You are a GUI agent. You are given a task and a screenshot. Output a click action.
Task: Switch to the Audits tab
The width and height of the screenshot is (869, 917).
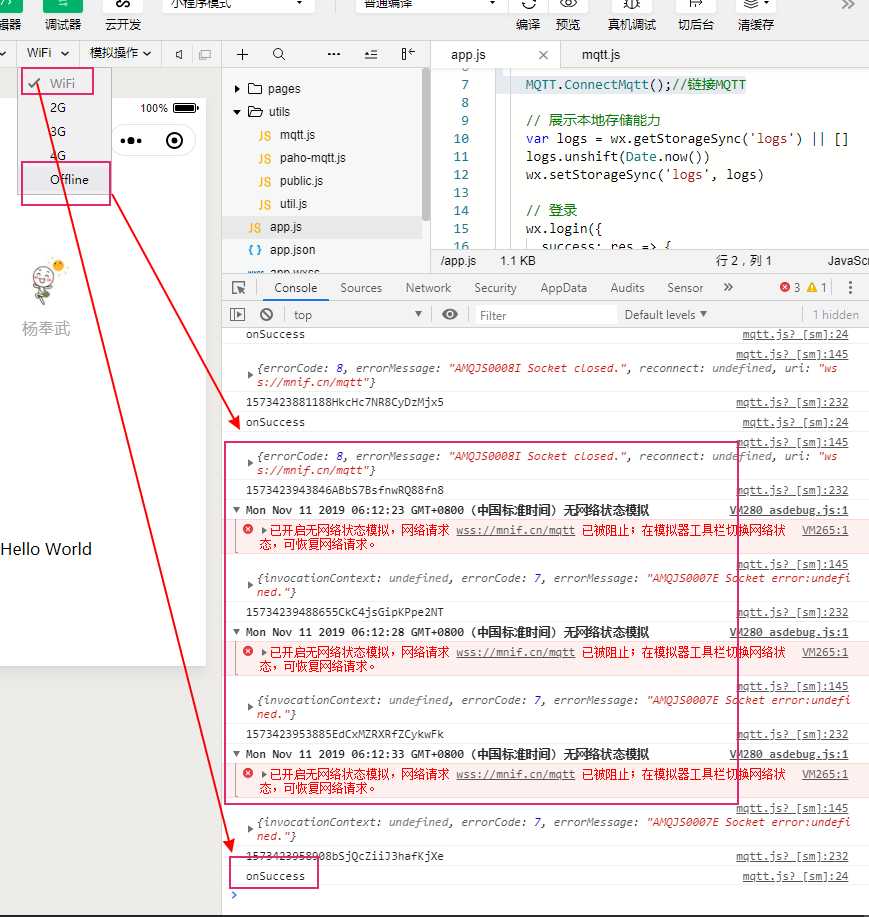pos(627,288)
